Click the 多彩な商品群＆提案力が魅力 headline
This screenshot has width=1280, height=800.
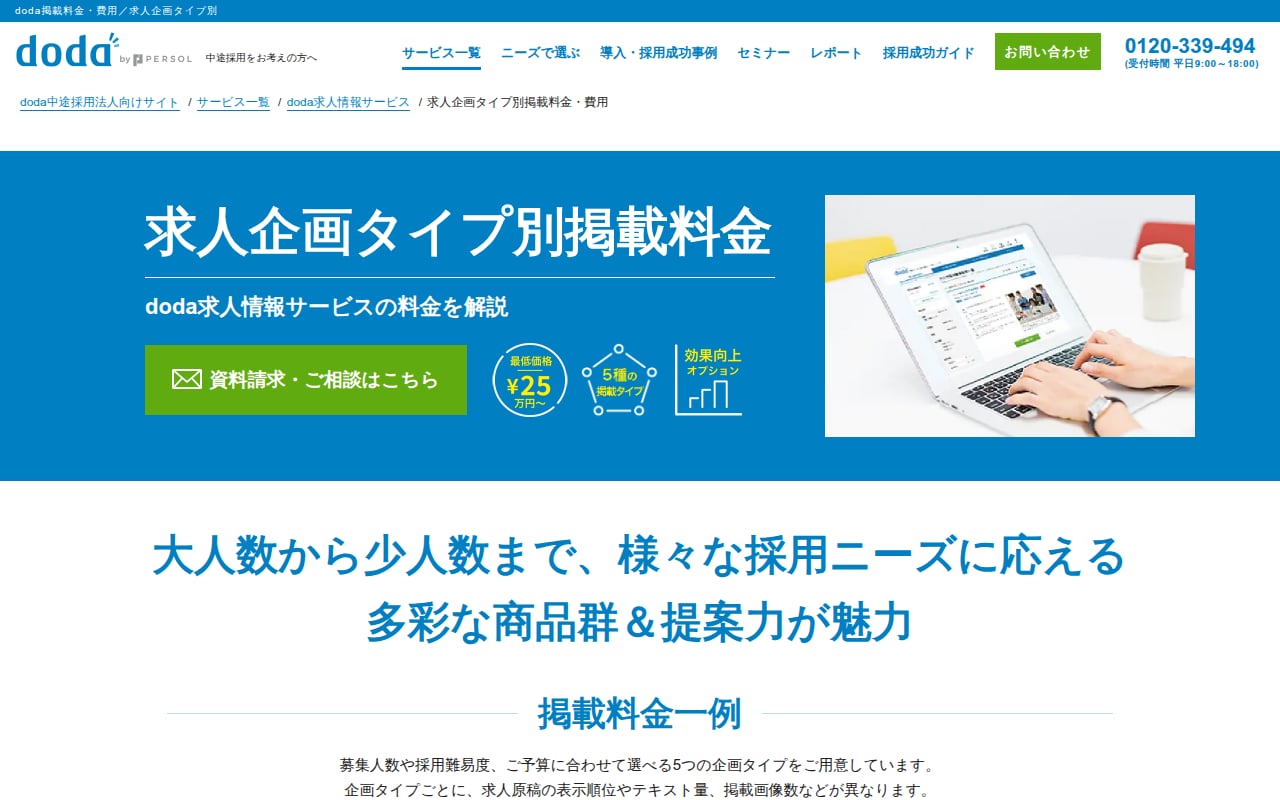pos(640,621)
